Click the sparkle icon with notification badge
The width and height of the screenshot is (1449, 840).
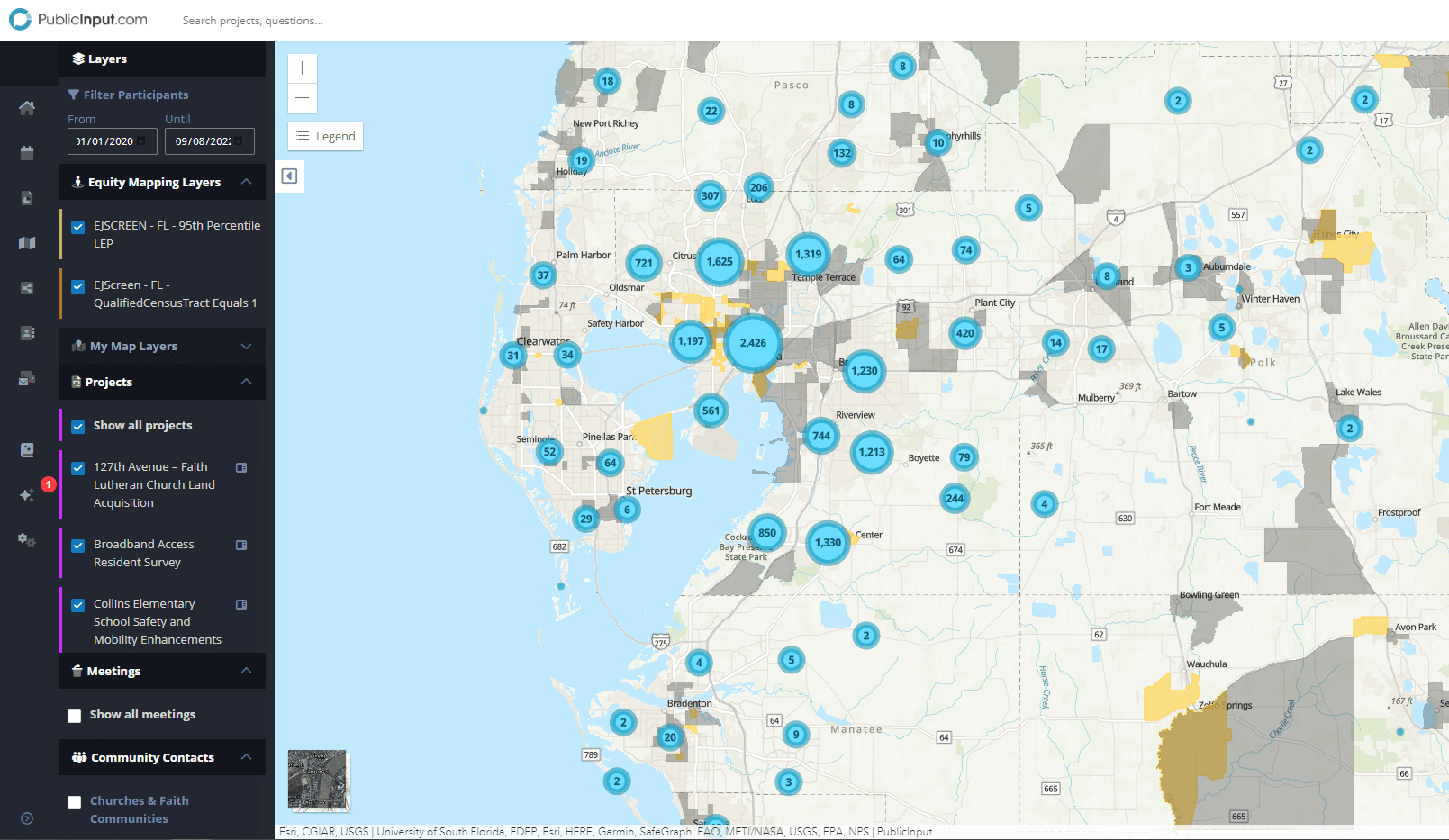pos(27,494)
